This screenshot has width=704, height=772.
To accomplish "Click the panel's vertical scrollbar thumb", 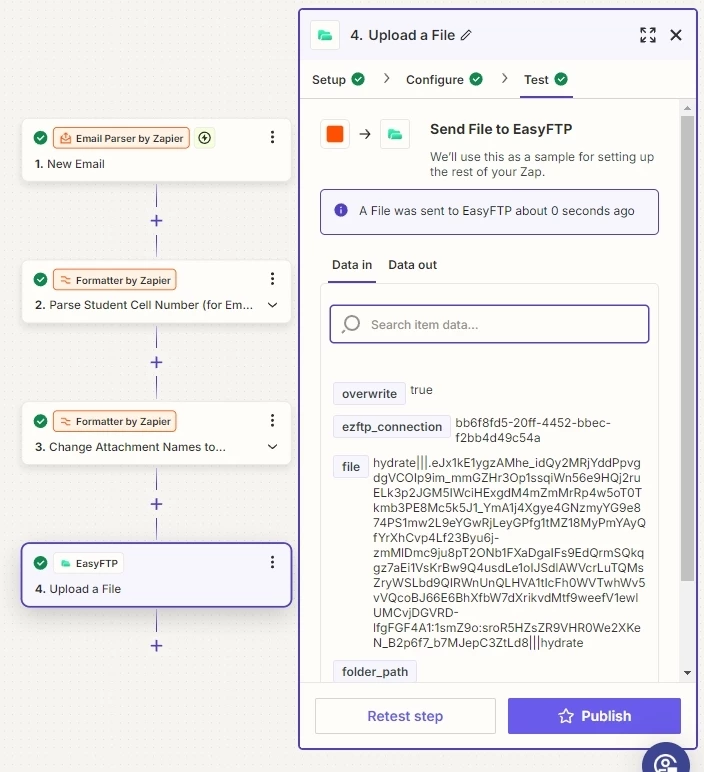I will click(x=687, y=349).
